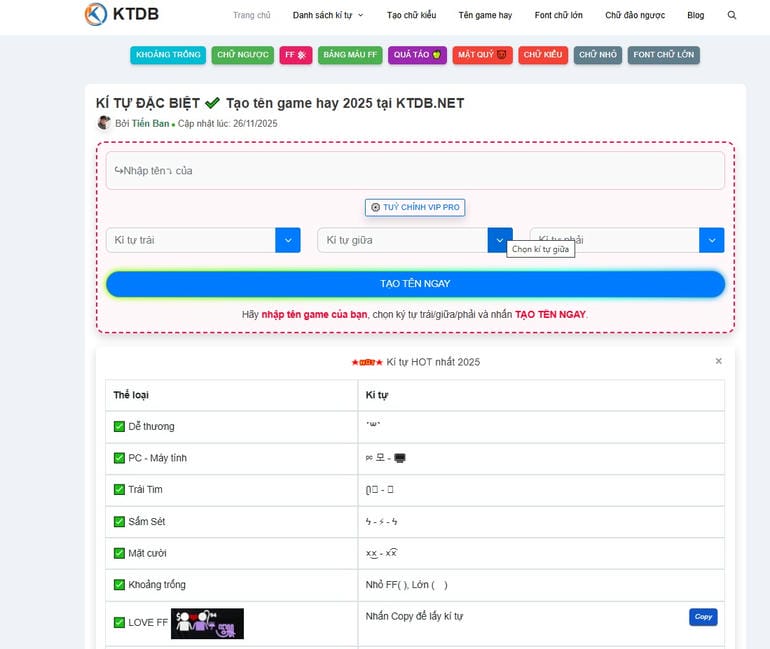Image resolution: width=770 pixels, height=649 pixels.
Task: Open the Danh sách kí tự menu
Action: click(327, 16)
